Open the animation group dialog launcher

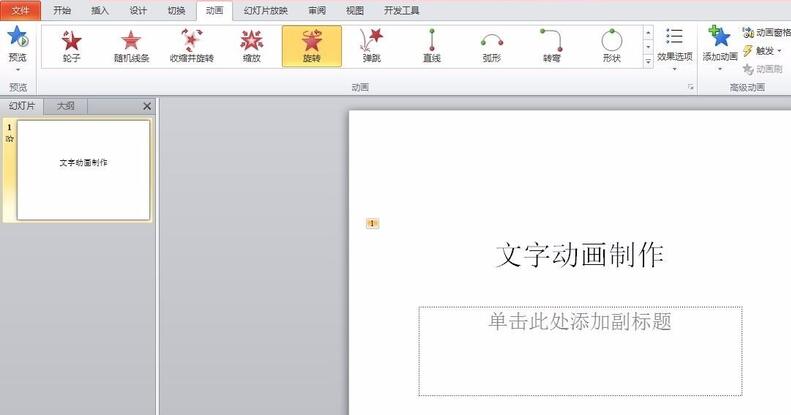(691, 87)
